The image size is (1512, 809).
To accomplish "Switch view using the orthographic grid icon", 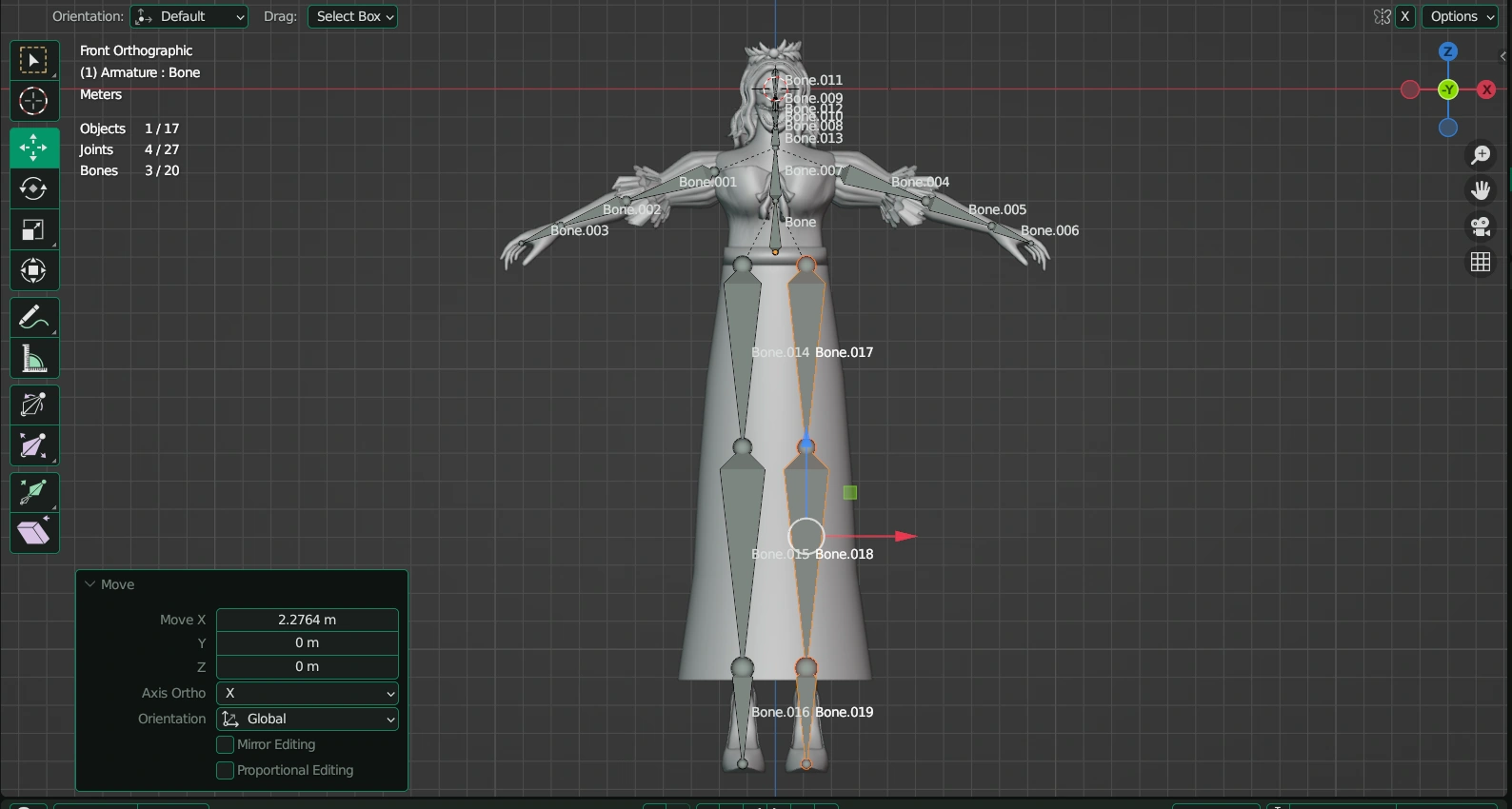I will point(1481,262).
